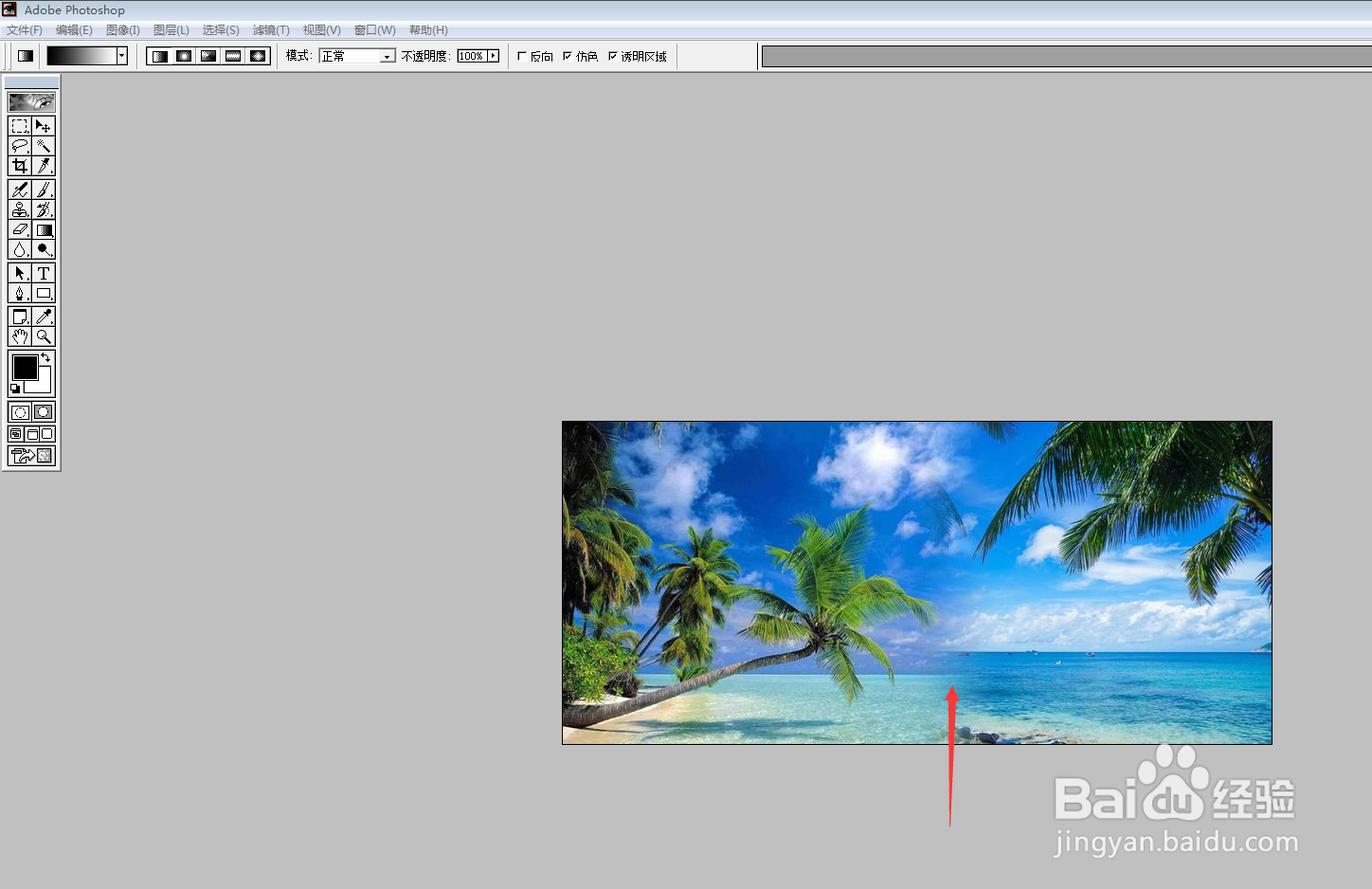
Task: Select the Lasso tool
Action: coord(20,146)
